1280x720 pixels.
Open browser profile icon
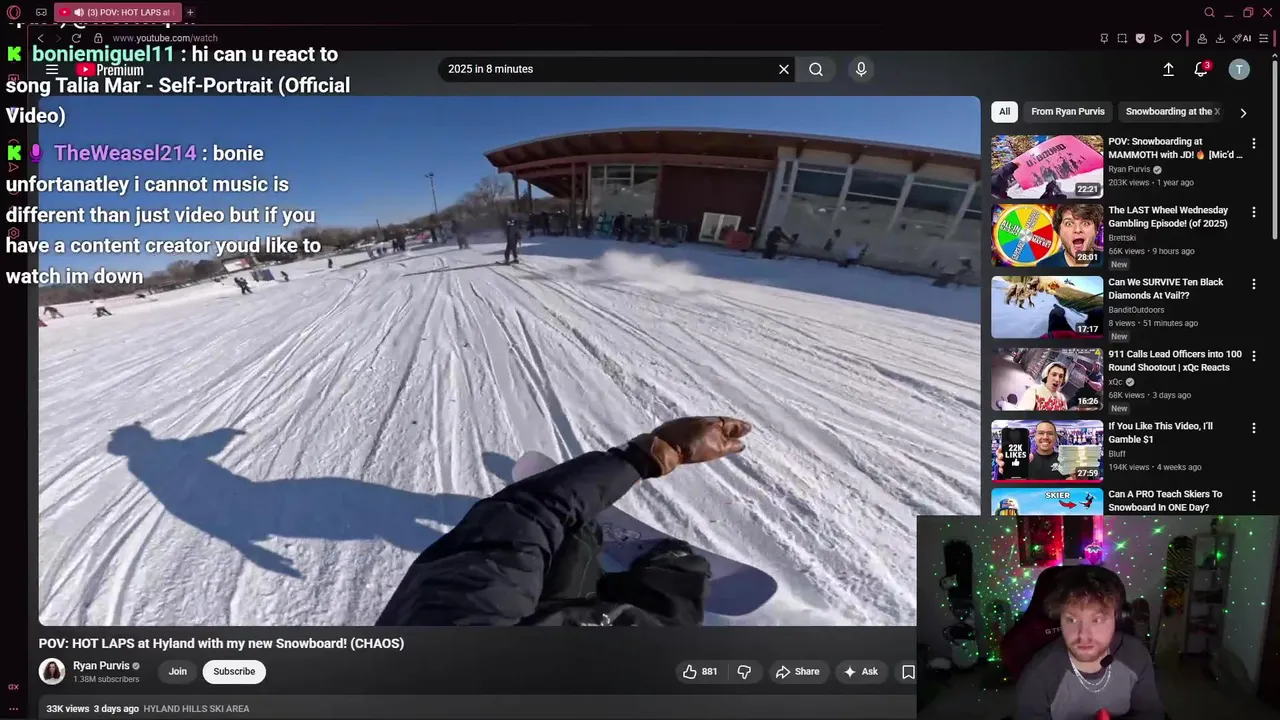(x=1203, y=38)
